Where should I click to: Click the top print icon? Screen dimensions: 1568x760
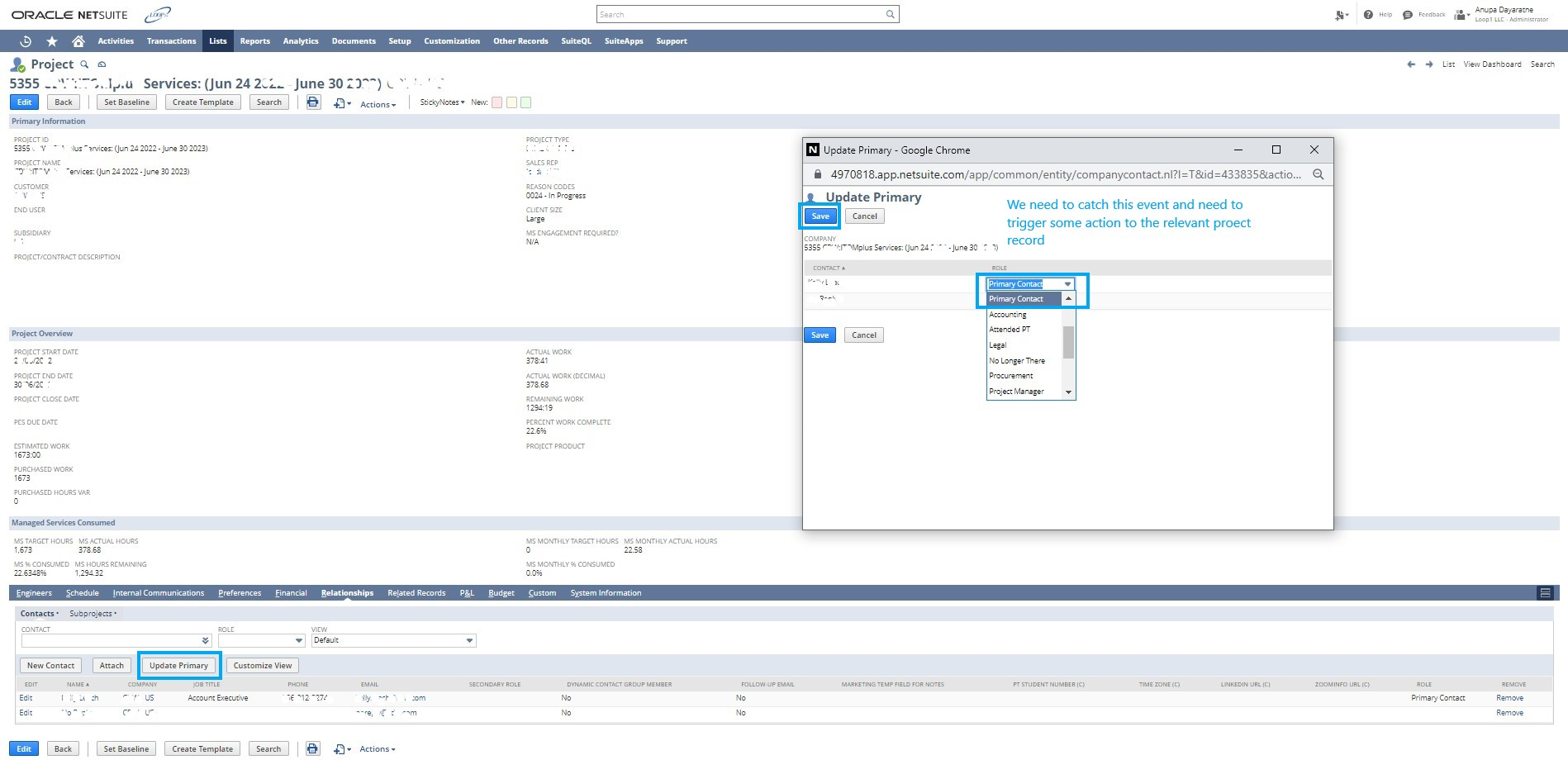[x=313, y=102]
